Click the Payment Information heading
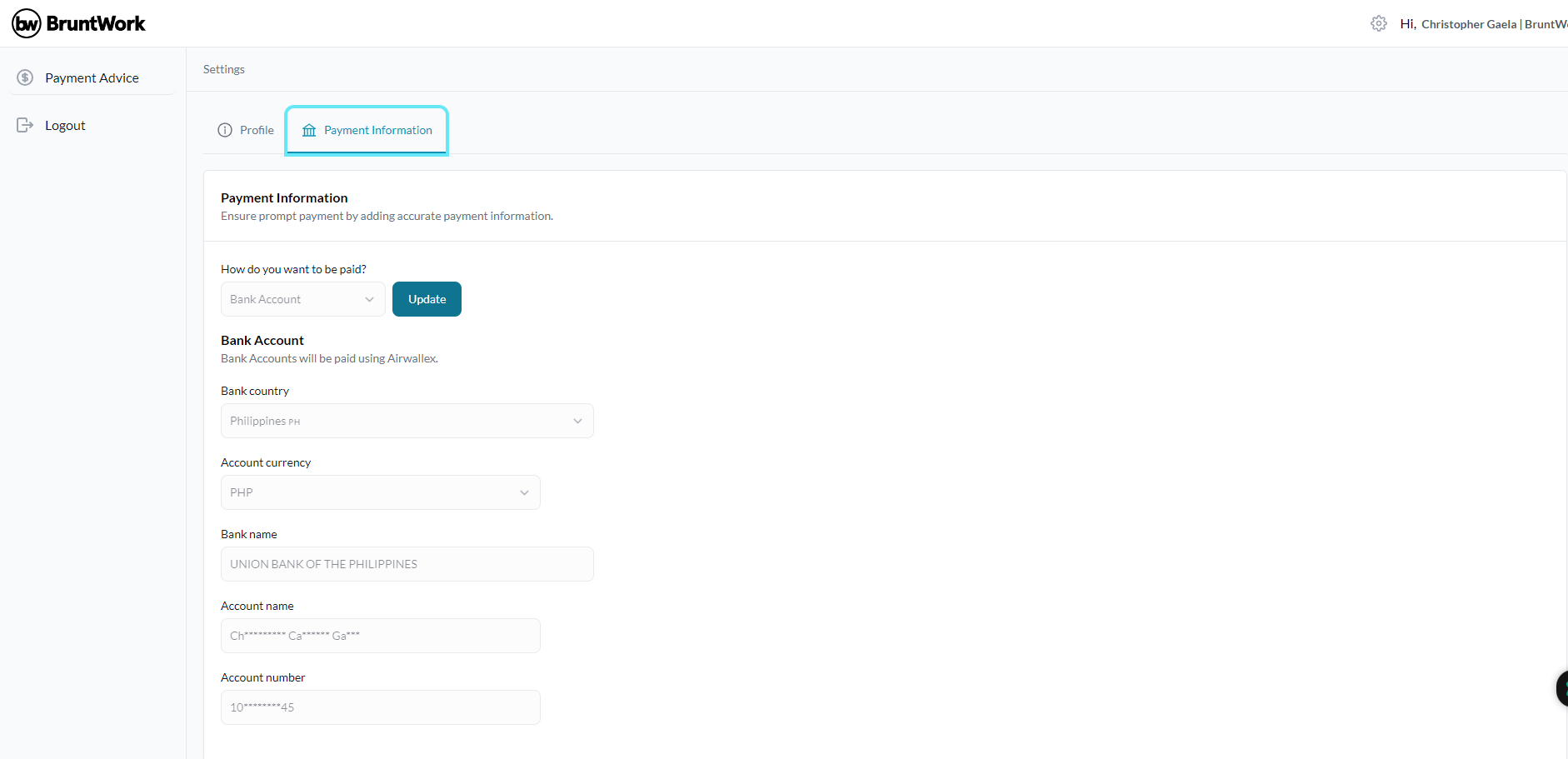 [284, 197]
